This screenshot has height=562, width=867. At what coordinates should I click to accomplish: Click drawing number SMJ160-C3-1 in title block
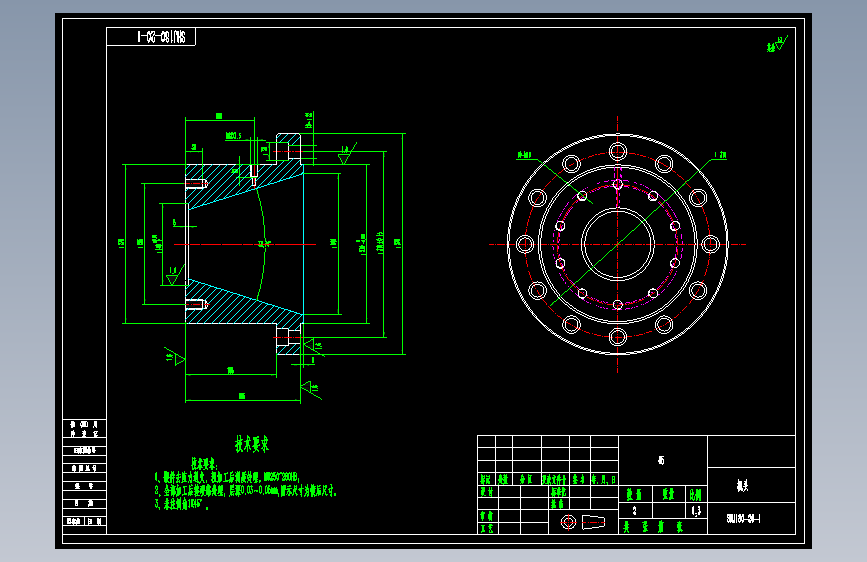pyautogui.click(x=743, y=519)
